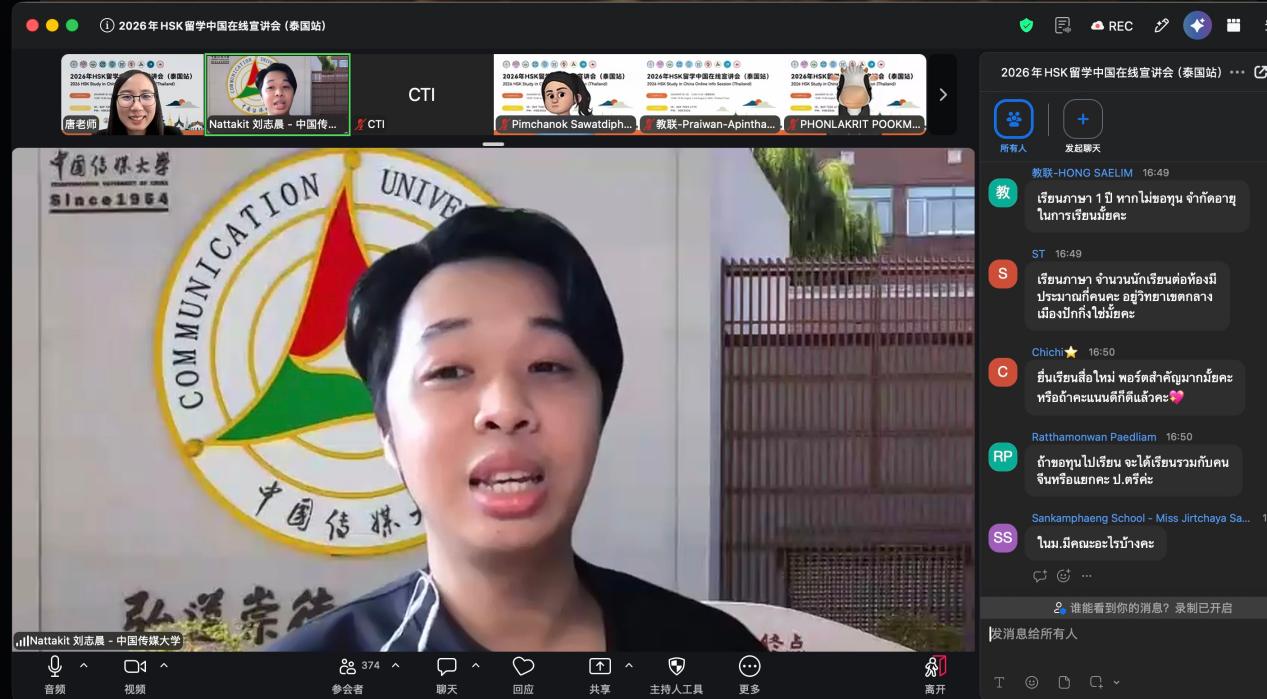Screen dimensions: 1267x699
Task: Select 唐老师 video thumbnail
Action: pyautogui.click(x=132, y=94)
